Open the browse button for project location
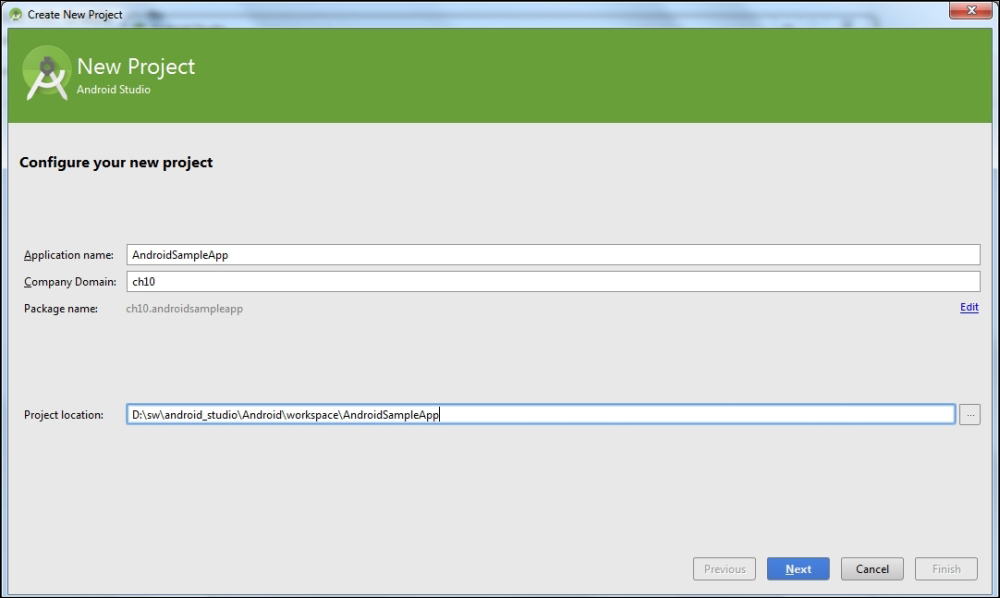Image resolution: width=1000 pixels, height=598 pixels. point(969,414)
